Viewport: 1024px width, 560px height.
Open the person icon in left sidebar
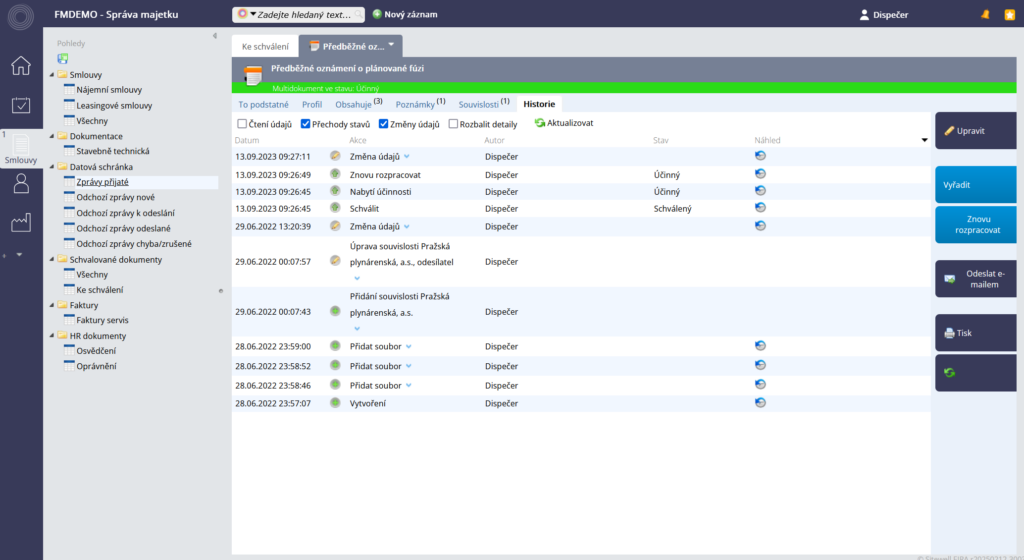point(21,183)
